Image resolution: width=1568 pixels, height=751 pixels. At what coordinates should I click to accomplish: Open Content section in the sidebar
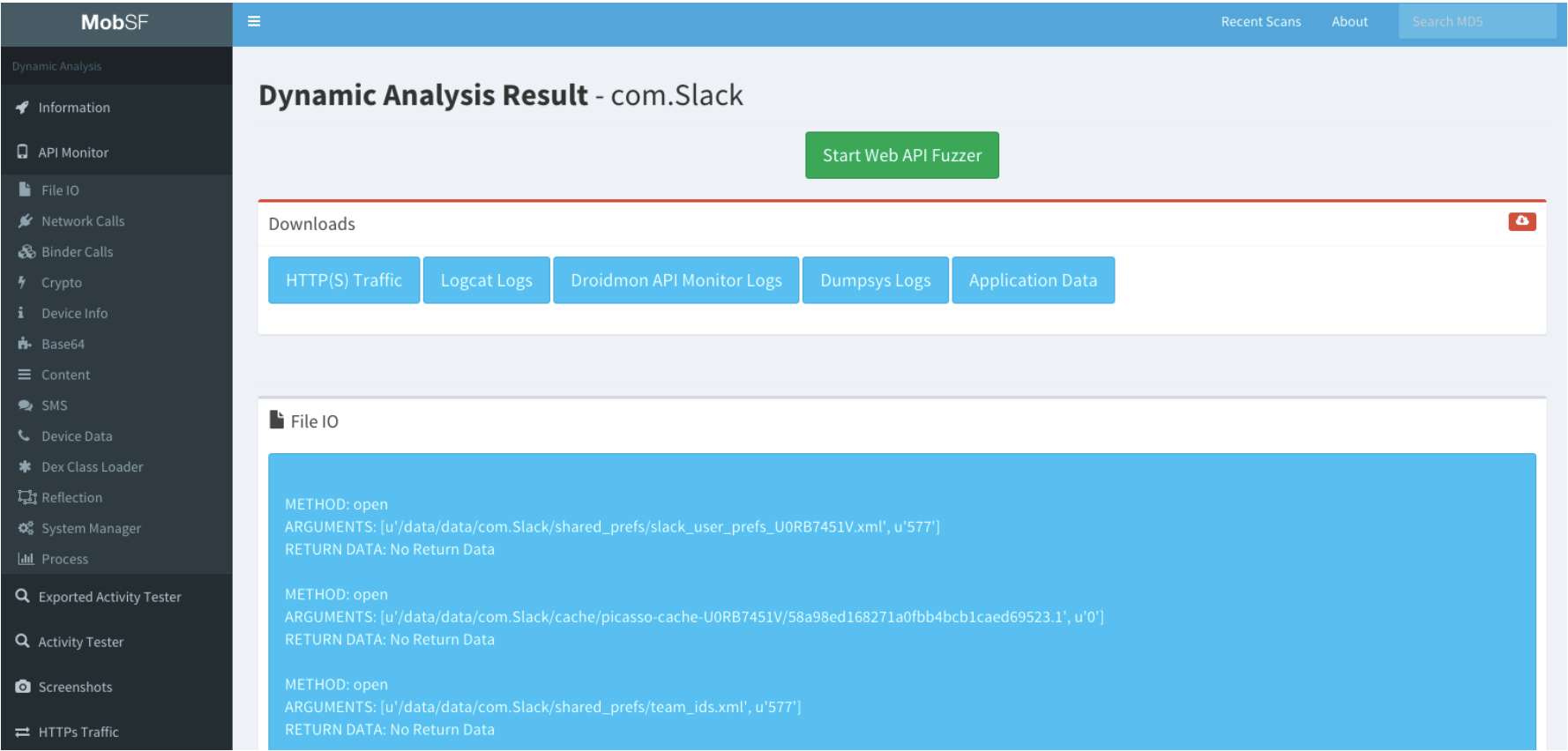[116, 375]
